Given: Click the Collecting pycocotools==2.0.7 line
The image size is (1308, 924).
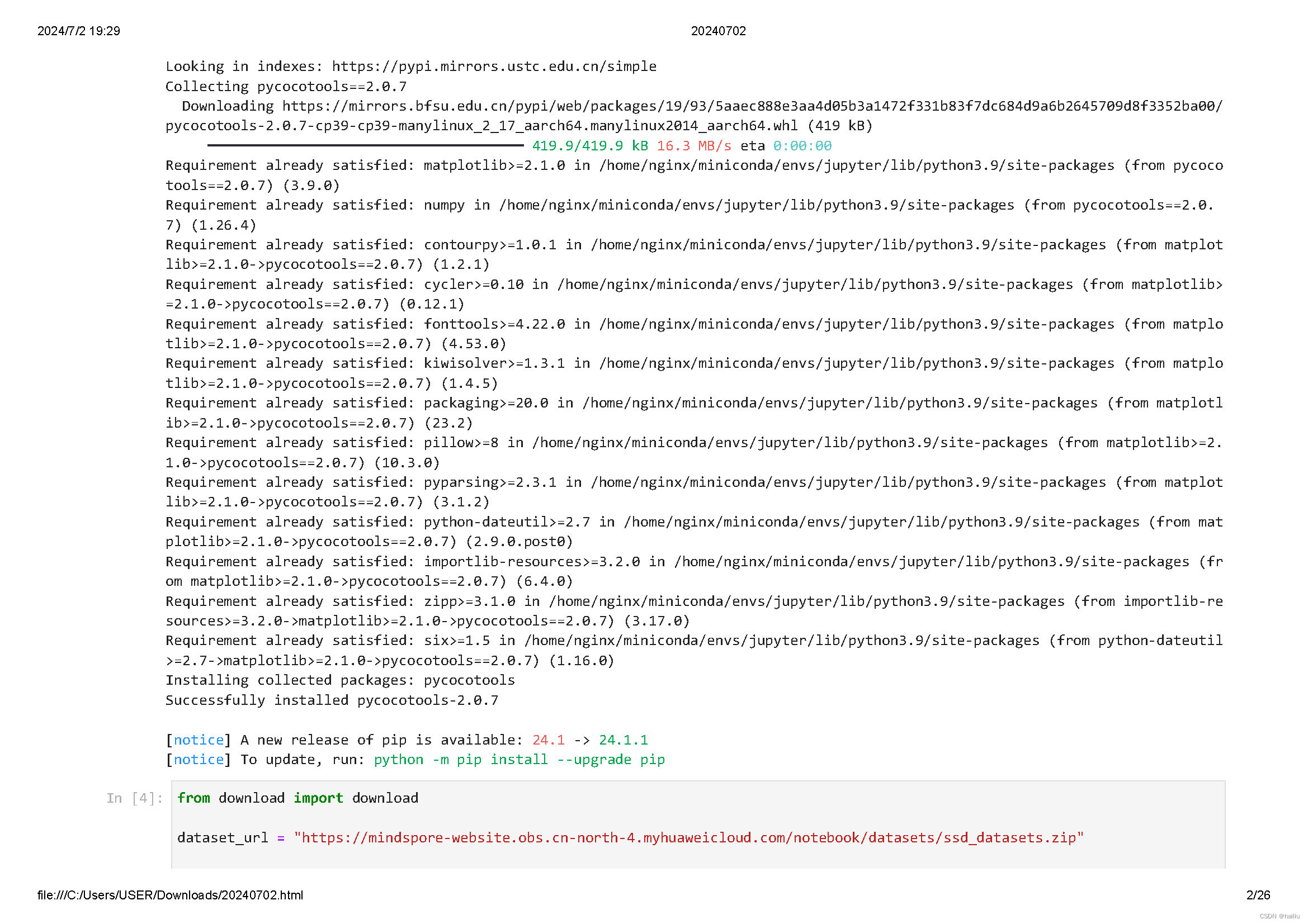Looking at the screenshot, I should pyautogui.click(x=286, y=87).
